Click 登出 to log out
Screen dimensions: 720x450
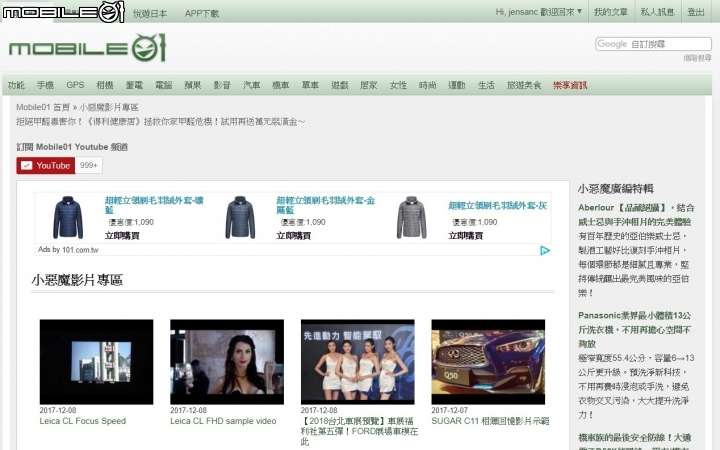(x=696, y=12)
